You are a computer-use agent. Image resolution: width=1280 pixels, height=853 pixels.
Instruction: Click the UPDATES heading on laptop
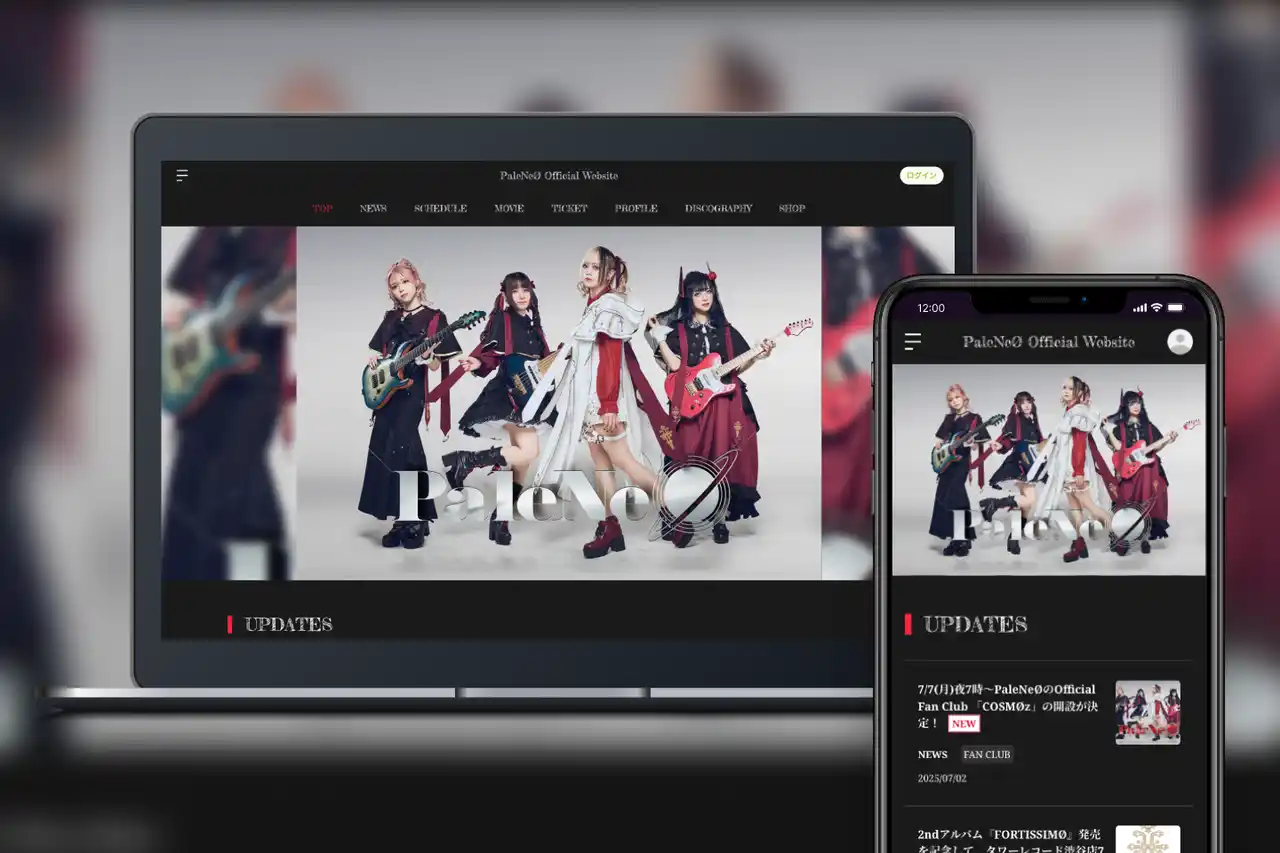[x=288, y=624]
